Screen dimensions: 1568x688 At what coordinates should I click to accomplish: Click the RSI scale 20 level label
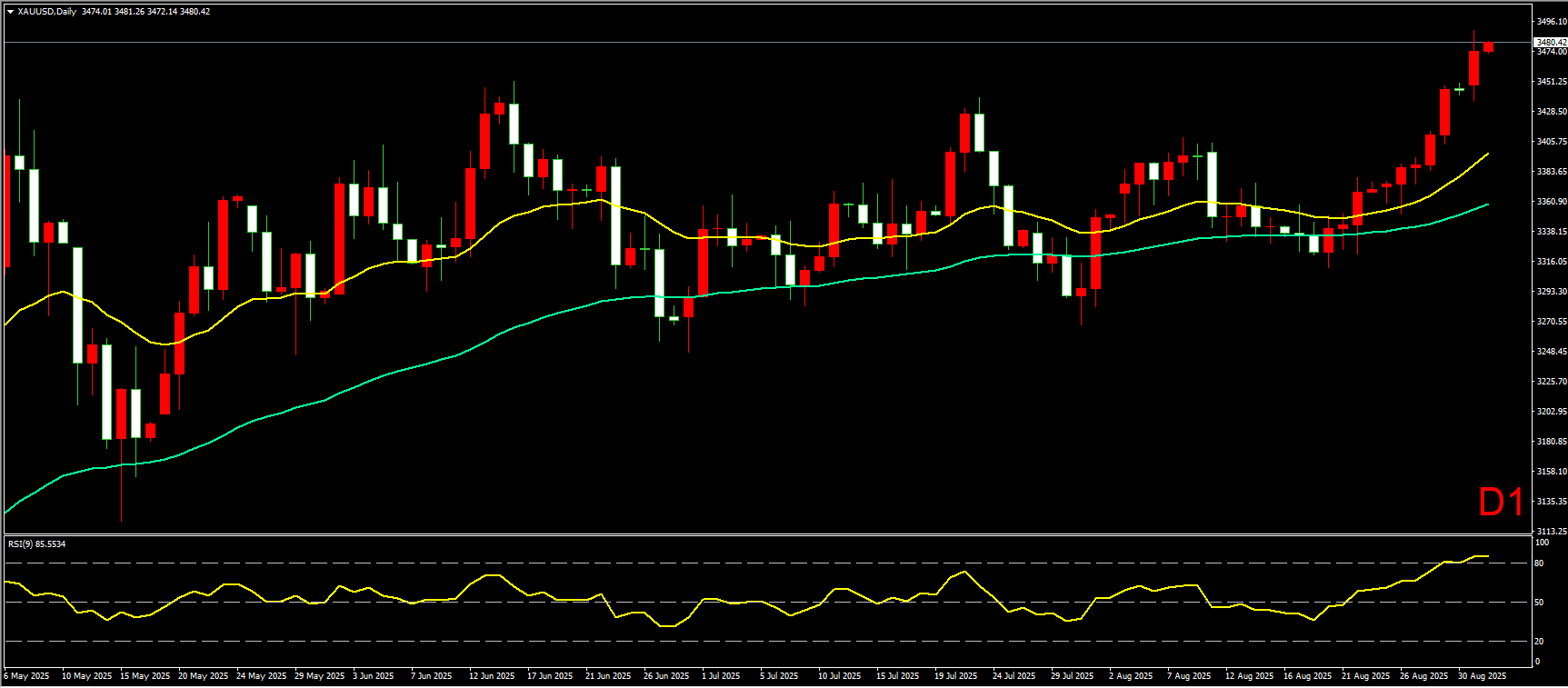(x=1539, y=642)
